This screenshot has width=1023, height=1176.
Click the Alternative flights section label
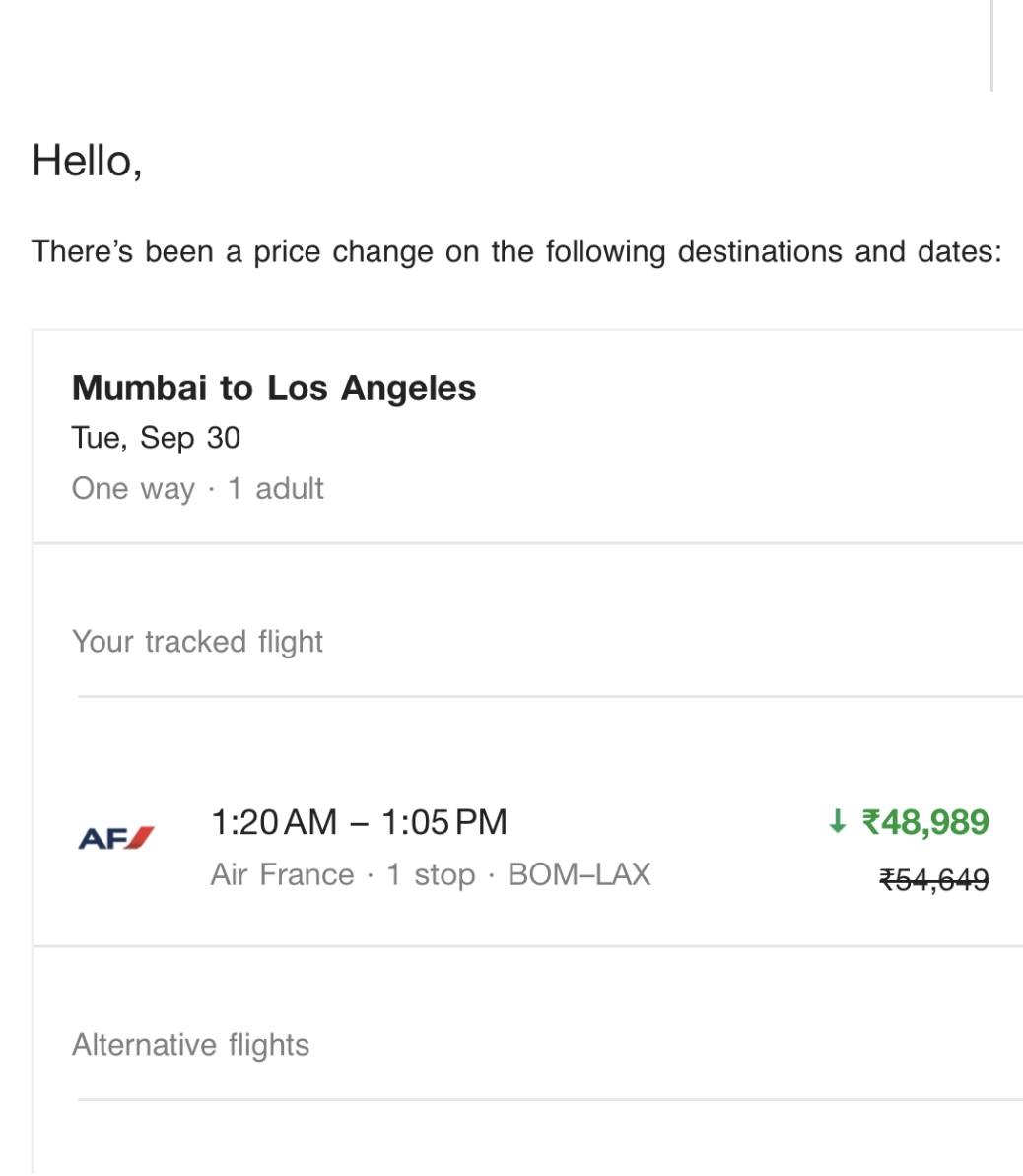(190, 1045)
